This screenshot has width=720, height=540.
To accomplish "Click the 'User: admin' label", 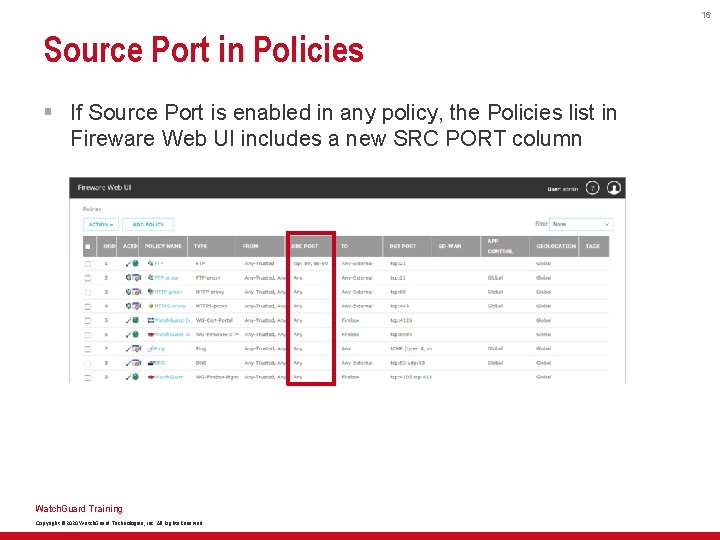I will click(x=562, y=189).
